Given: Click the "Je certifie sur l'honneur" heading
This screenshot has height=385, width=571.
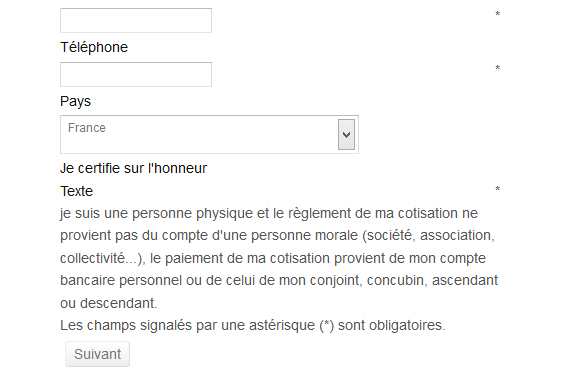Looking at the screenshot, I should coord(133,168).
